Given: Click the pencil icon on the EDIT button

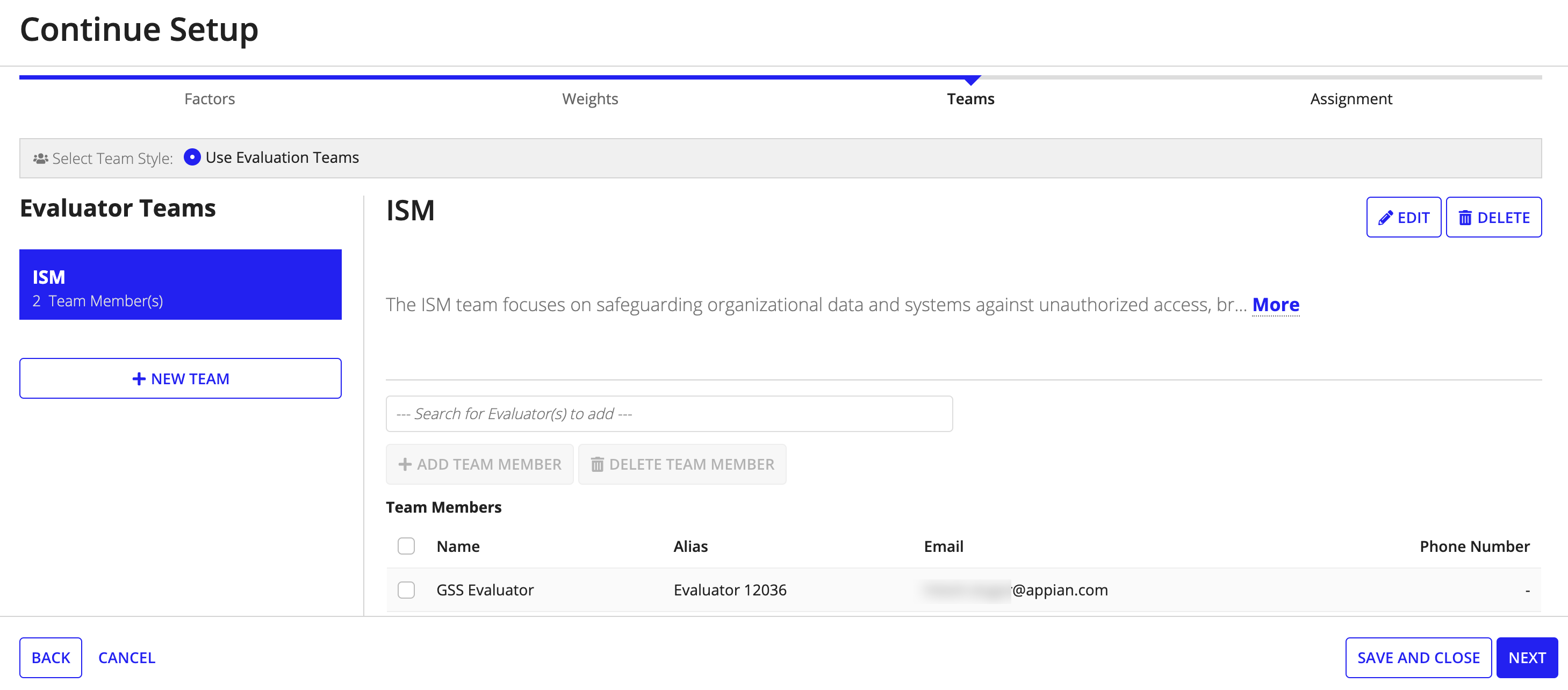Looking at the screenshot, I should (1385, 218).
